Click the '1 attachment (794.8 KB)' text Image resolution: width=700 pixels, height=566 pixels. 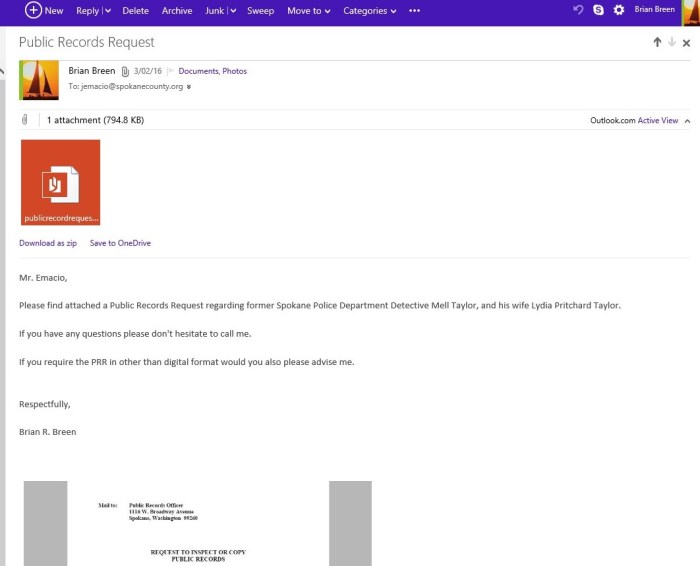click(x=96, y=120)
